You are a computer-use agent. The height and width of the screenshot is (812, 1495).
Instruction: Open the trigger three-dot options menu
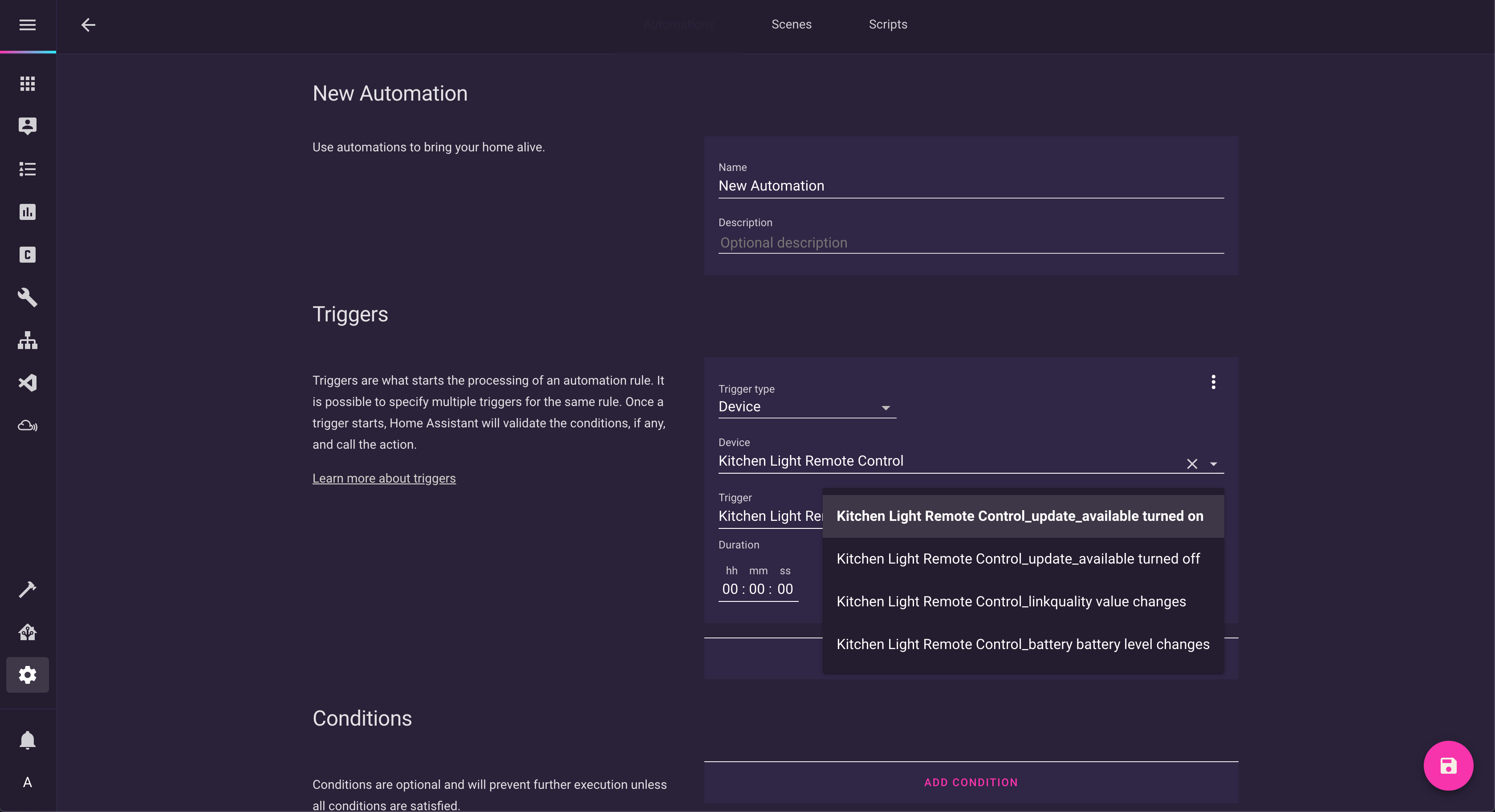click(1213, 382)
